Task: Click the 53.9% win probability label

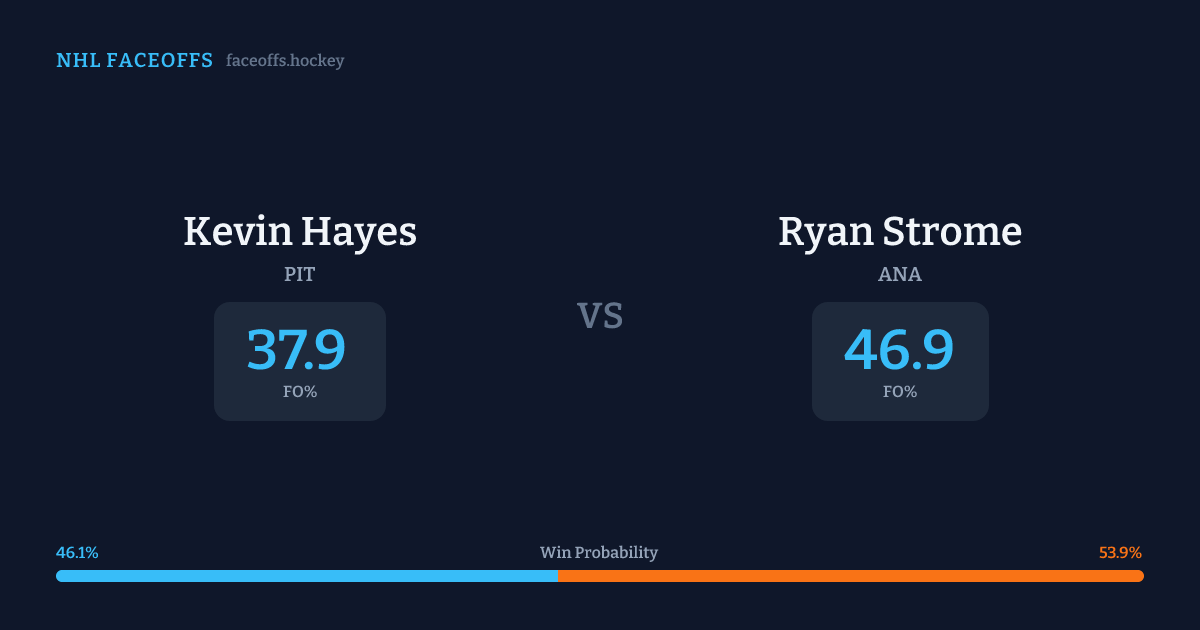Action: (1120, 553)
